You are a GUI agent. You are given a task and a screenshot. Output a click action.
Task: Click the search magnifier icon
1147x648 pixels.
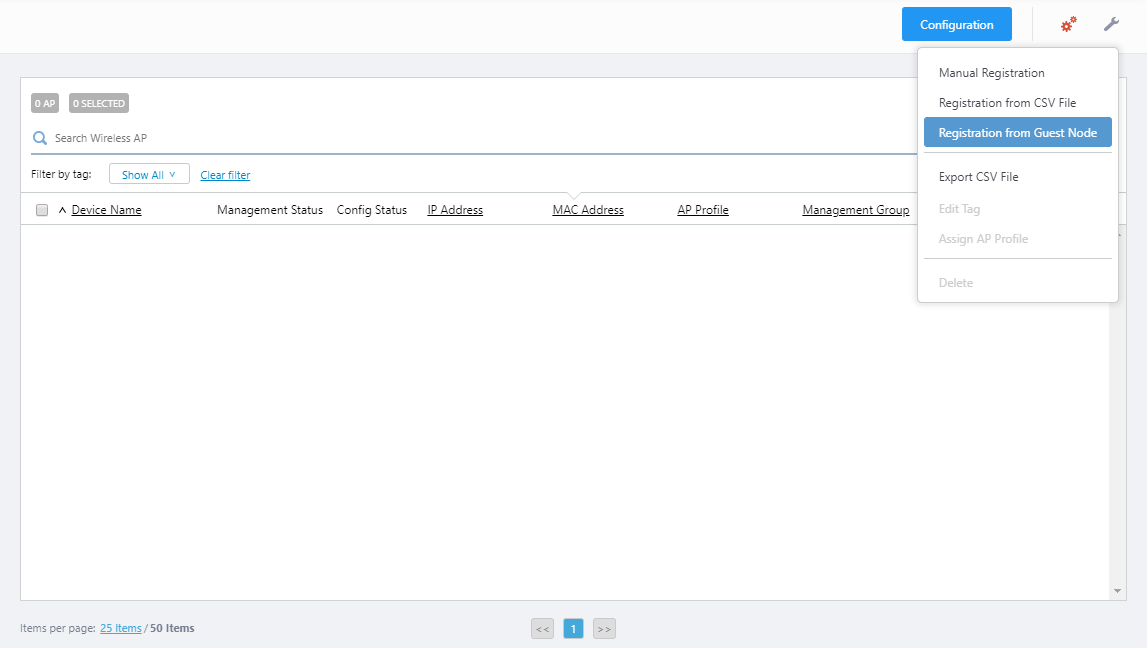(40, 138)
